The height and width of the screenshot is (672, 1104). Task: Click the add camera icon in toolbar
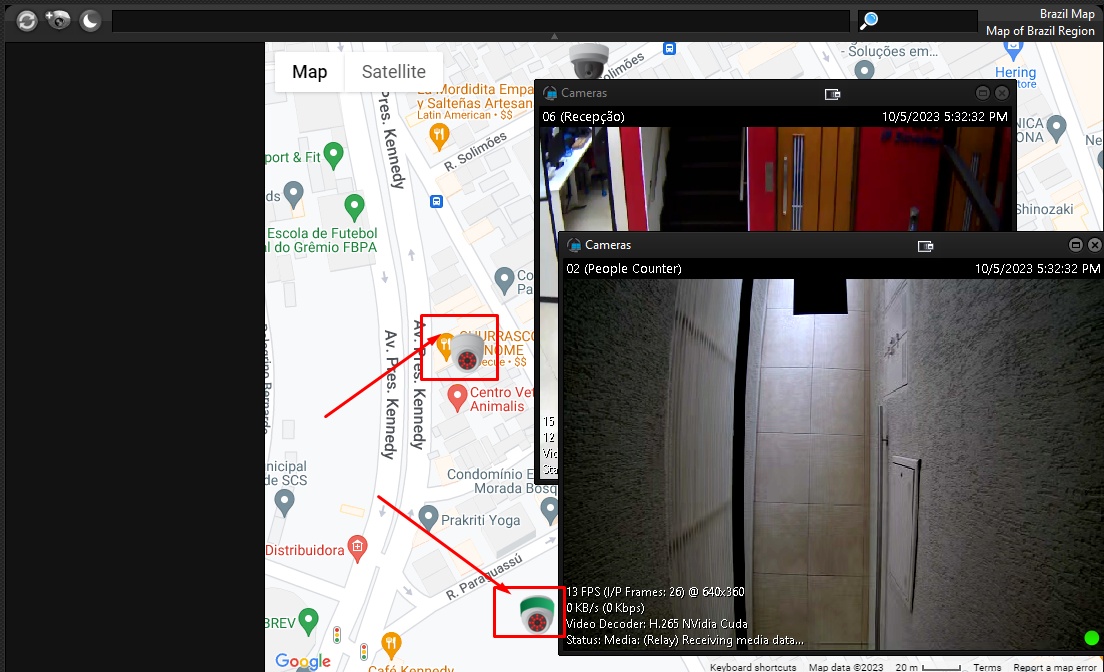(58, 20)
